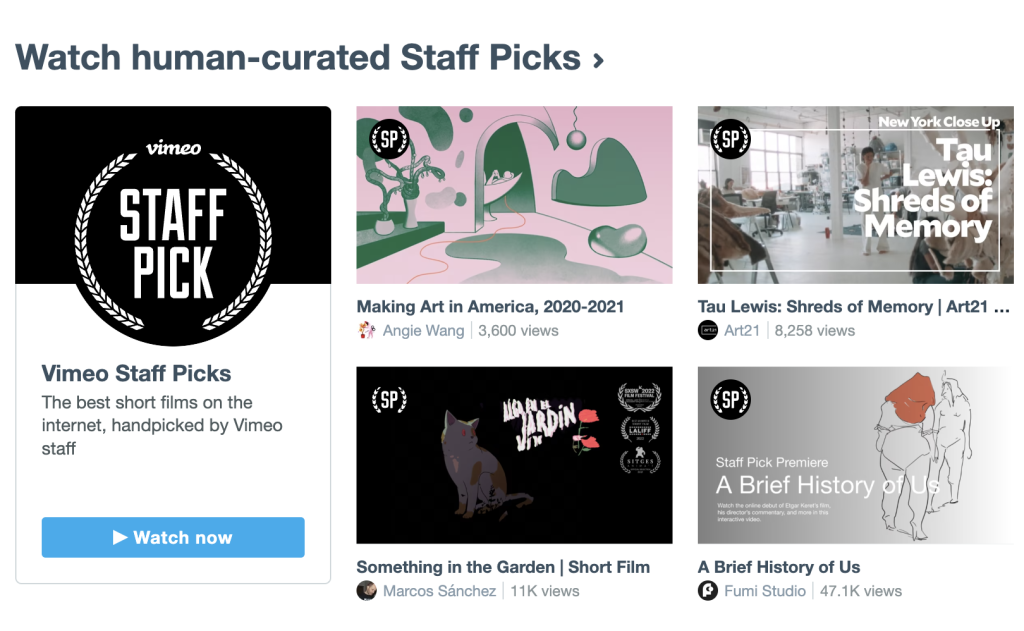Click SP badge on Making Art in America thumbnail
The image size is (1024, 631).
pos(390,140)
